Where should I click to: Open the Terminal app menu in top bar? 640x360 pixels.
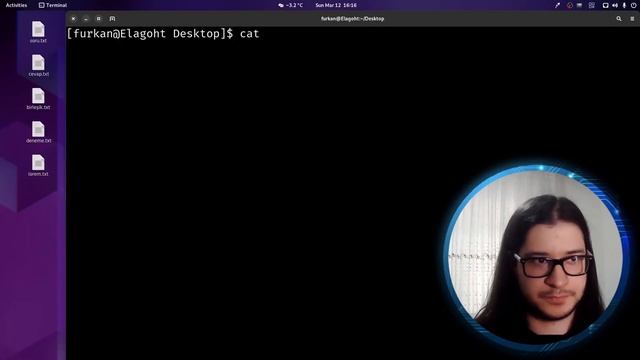(x=53, y=5)
